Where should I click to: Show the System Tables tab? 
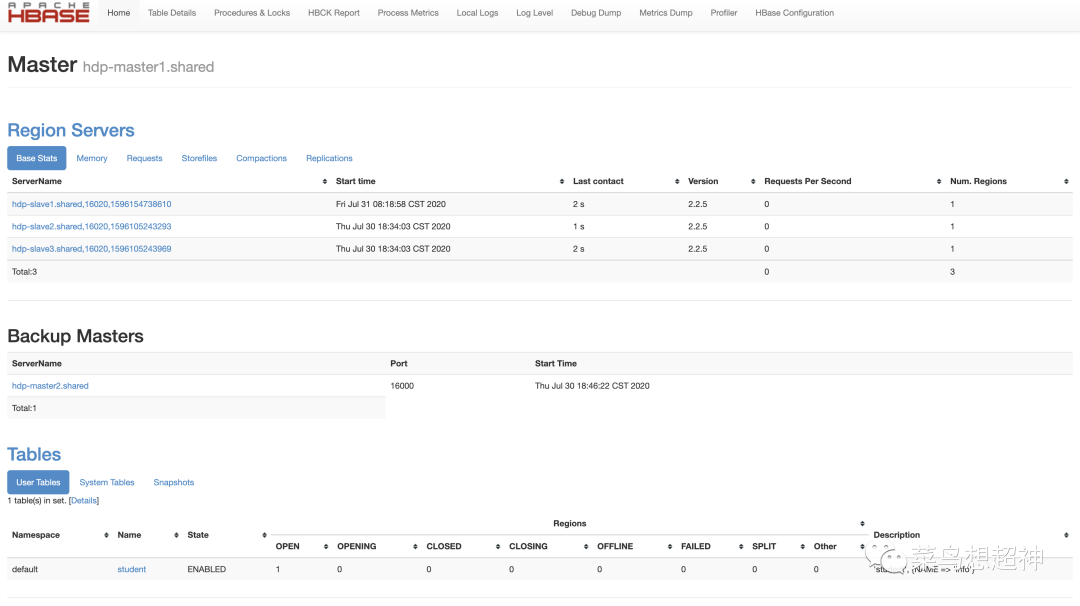pyautogui.click(x=107, y=482)
